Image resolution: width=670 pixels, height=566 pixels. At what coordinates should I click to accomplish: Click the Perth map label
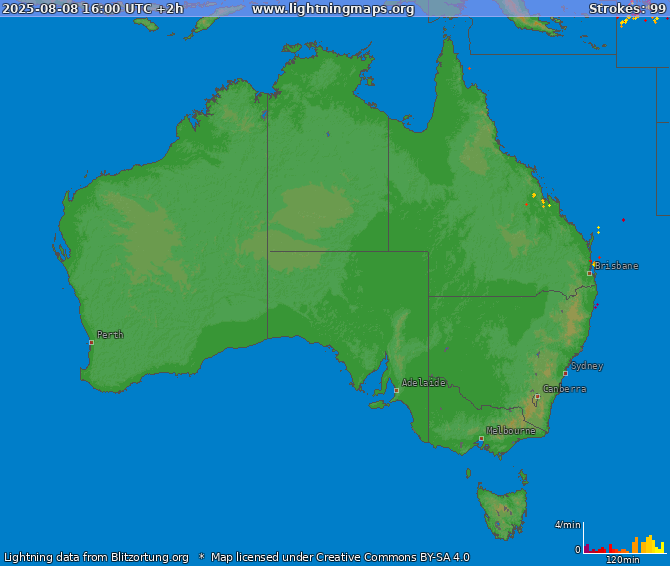point(110,335)
